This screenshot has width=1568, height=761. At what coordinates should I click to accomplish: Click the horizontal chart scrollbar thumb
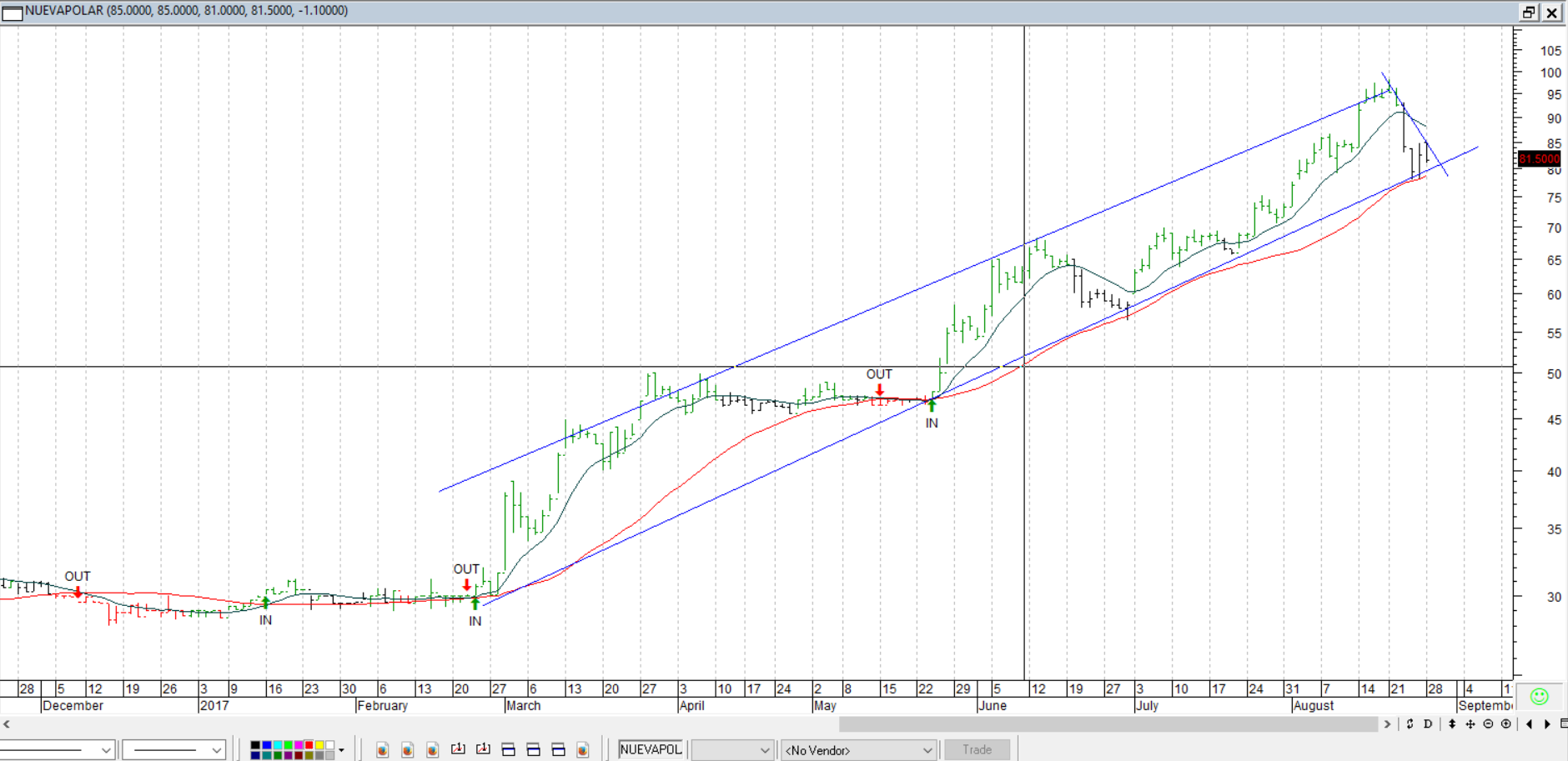tap(1108, 724)
